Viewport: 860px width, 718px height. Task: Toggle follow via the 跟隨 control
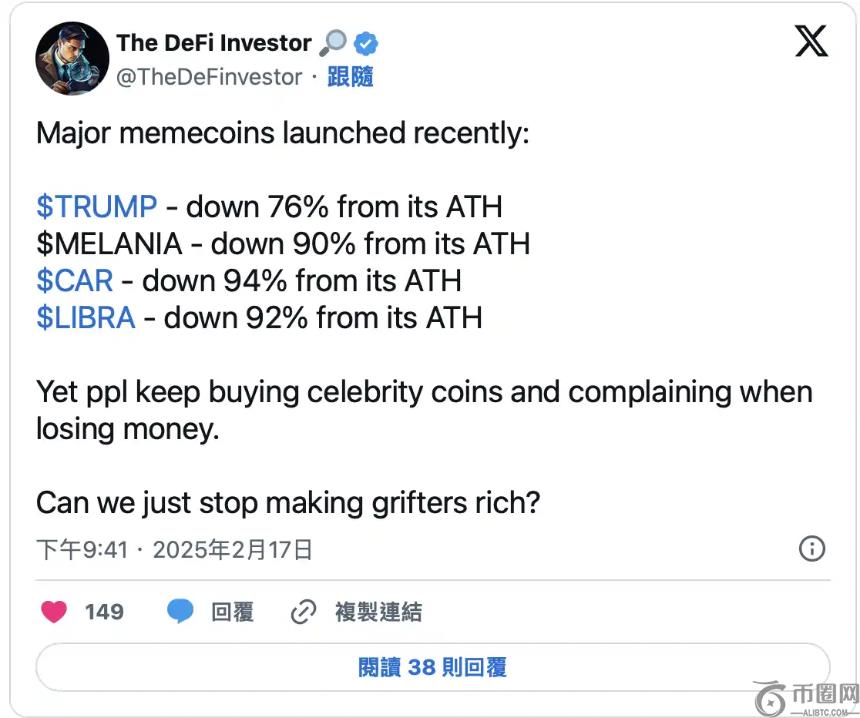coord(350,76)
